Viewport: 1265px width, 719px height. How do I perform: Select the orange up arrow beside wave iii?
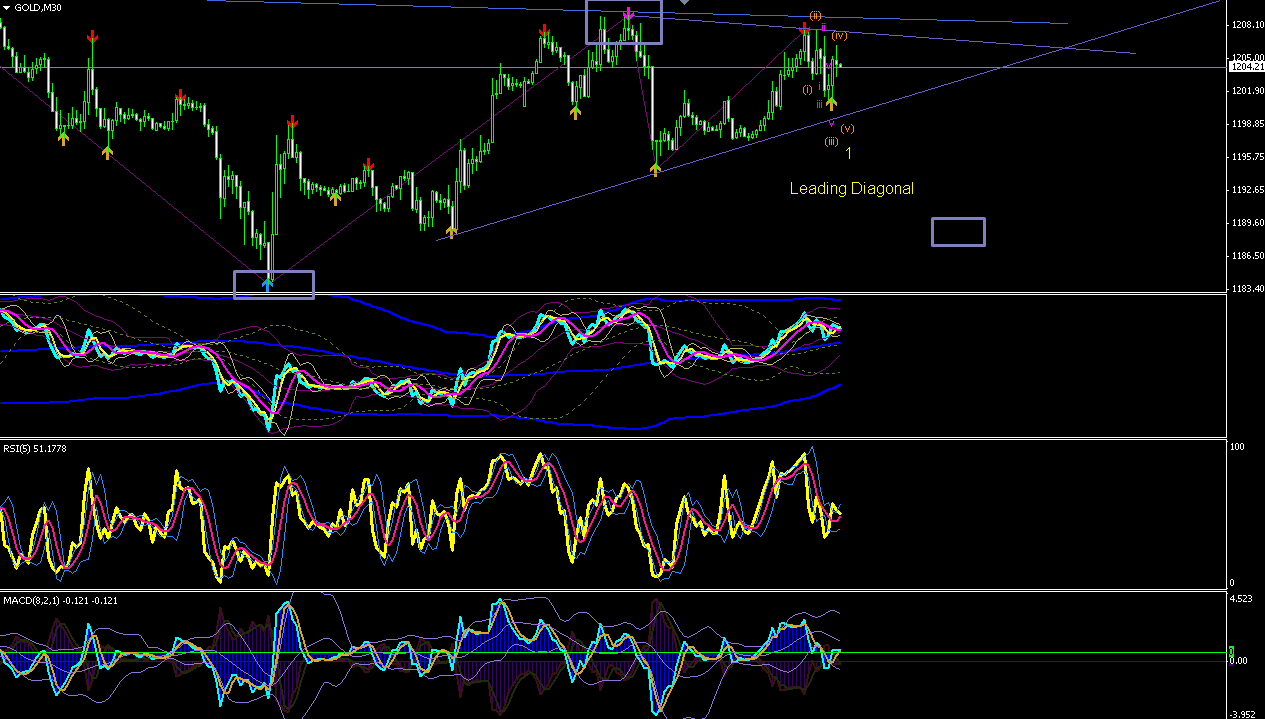tap(831, 103)
